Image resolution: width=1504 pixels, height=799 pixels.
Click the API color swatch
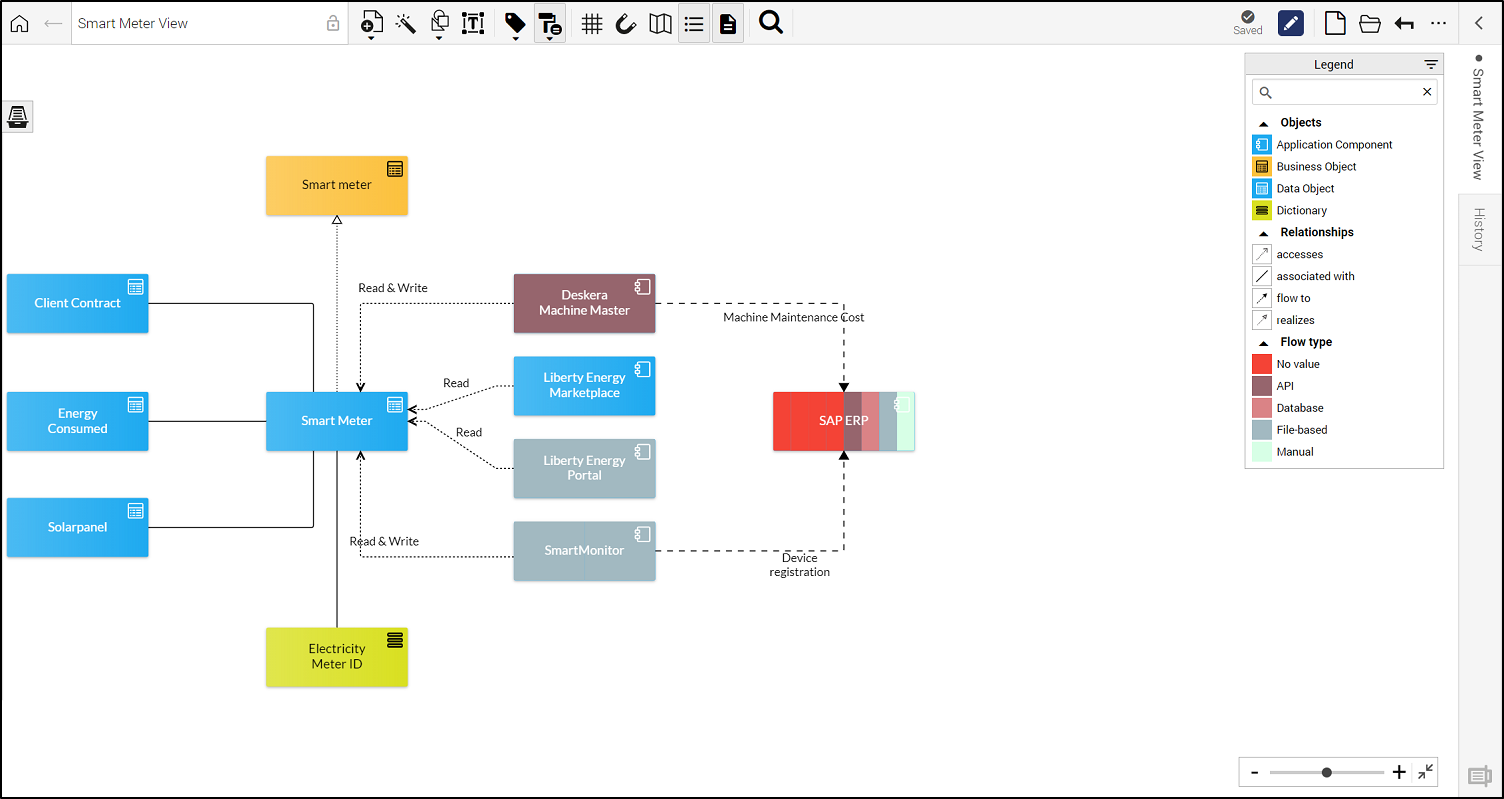tap(1262, 386)
